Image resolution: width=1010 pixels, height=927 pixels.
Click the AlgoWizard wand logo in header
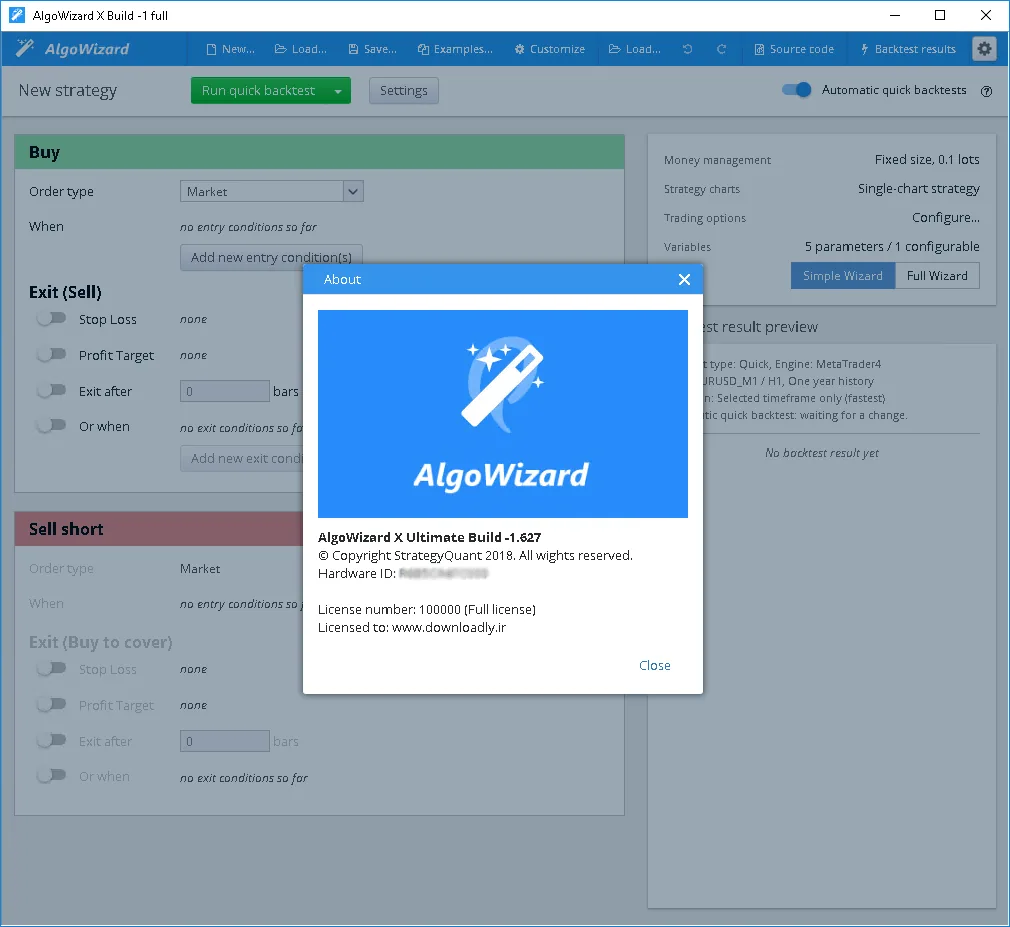[24, 48]
